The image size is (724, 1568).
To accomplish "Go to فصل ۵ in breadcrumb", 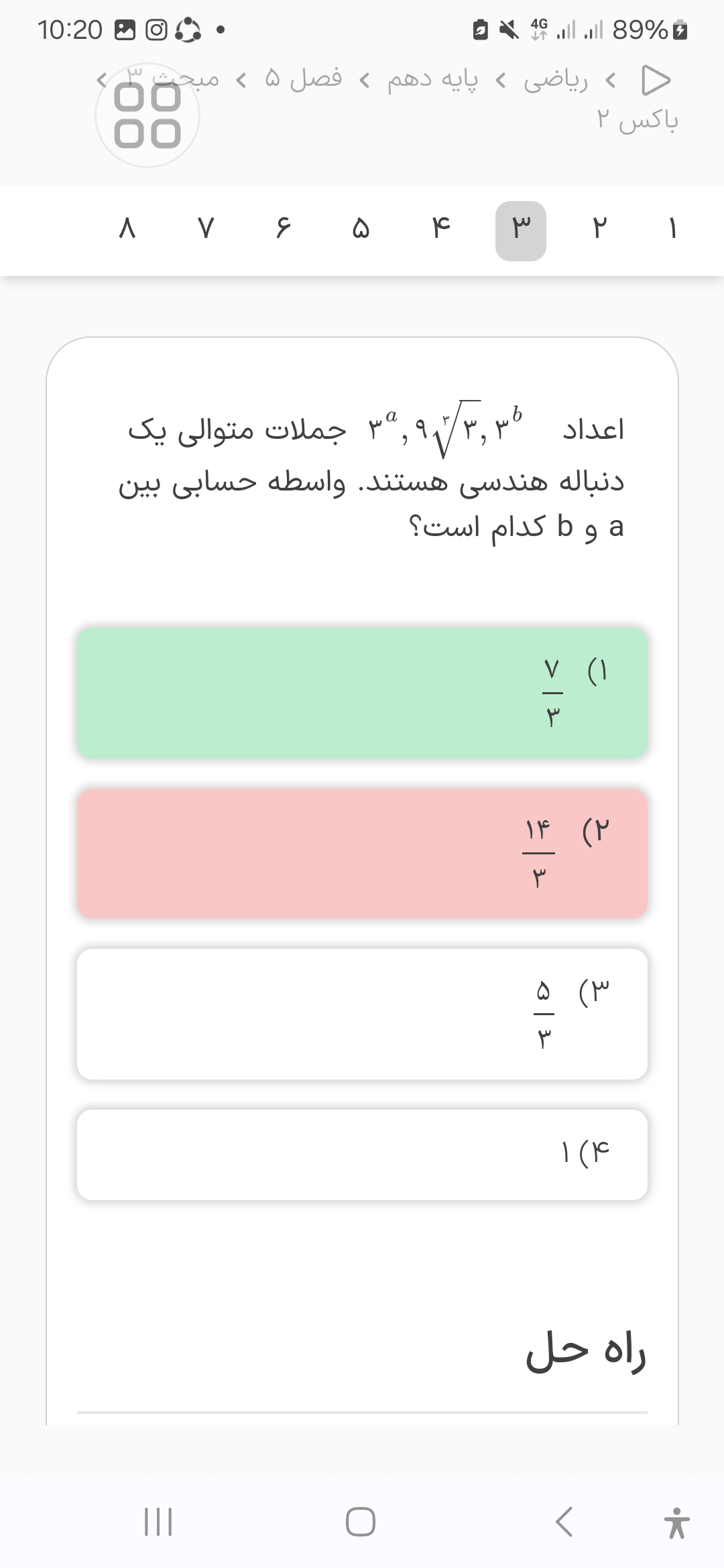I will (303, 80).
